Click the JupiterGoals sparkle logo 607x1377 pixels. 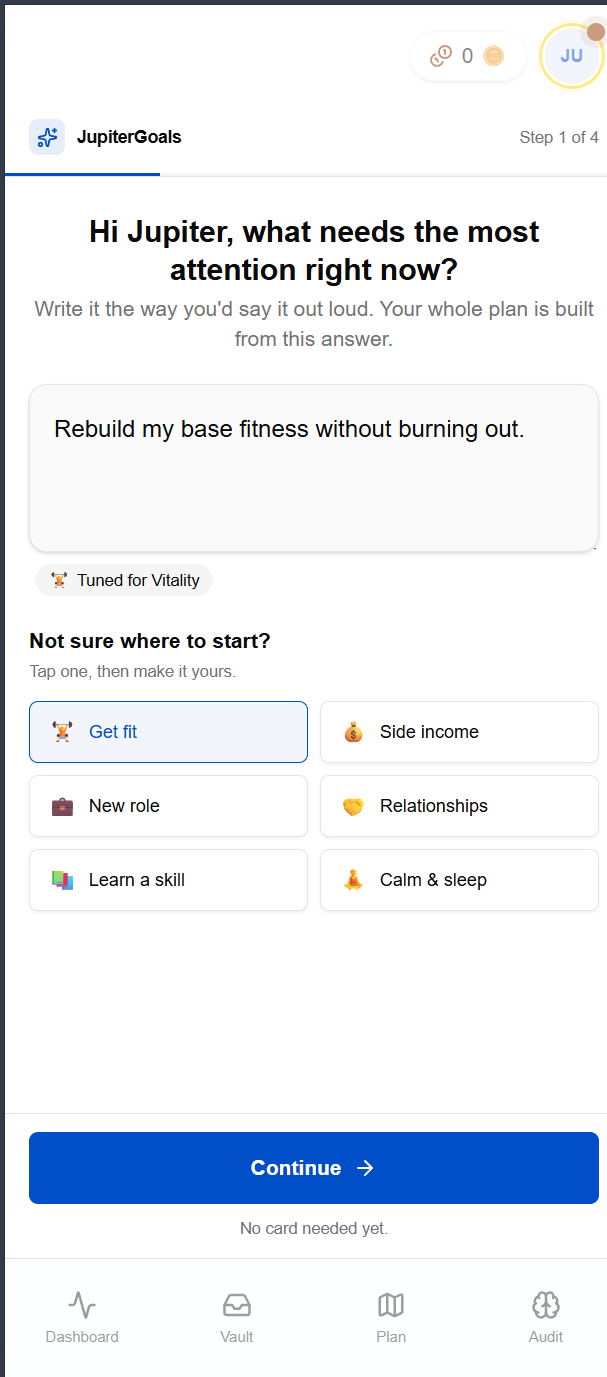[x=47, y=137]
